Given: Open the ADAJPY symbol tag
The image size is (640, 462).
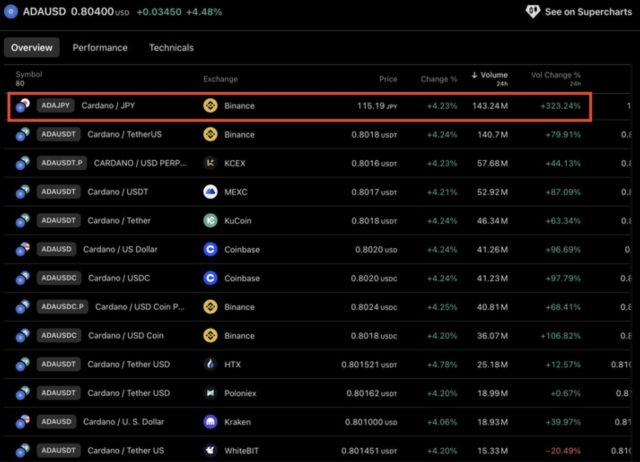Looking at the screenshot, I should click(x=56, y=106).
